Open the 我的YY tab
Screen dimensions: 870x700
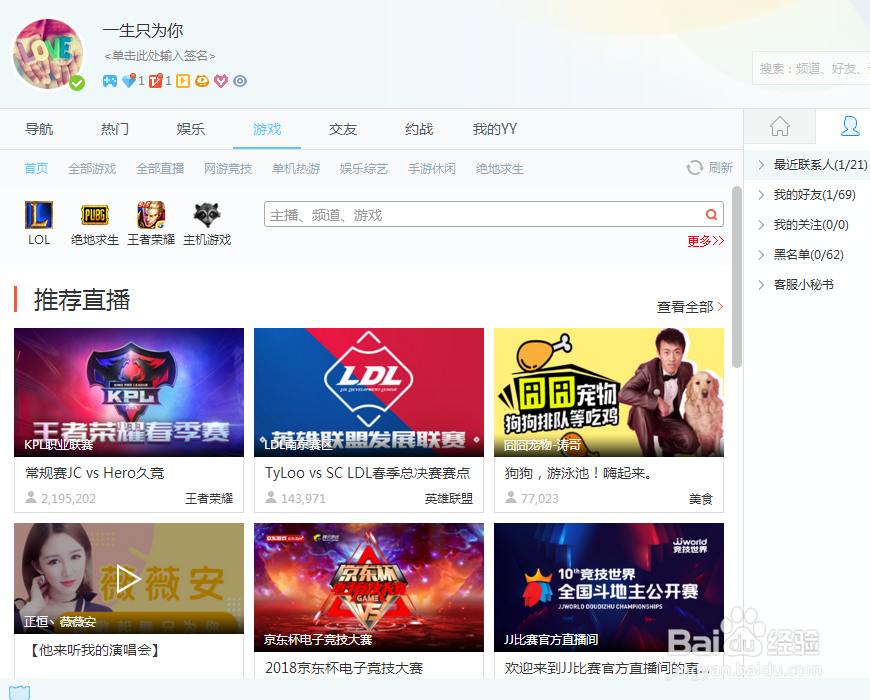pyautogui.click(x=495, y=129)
